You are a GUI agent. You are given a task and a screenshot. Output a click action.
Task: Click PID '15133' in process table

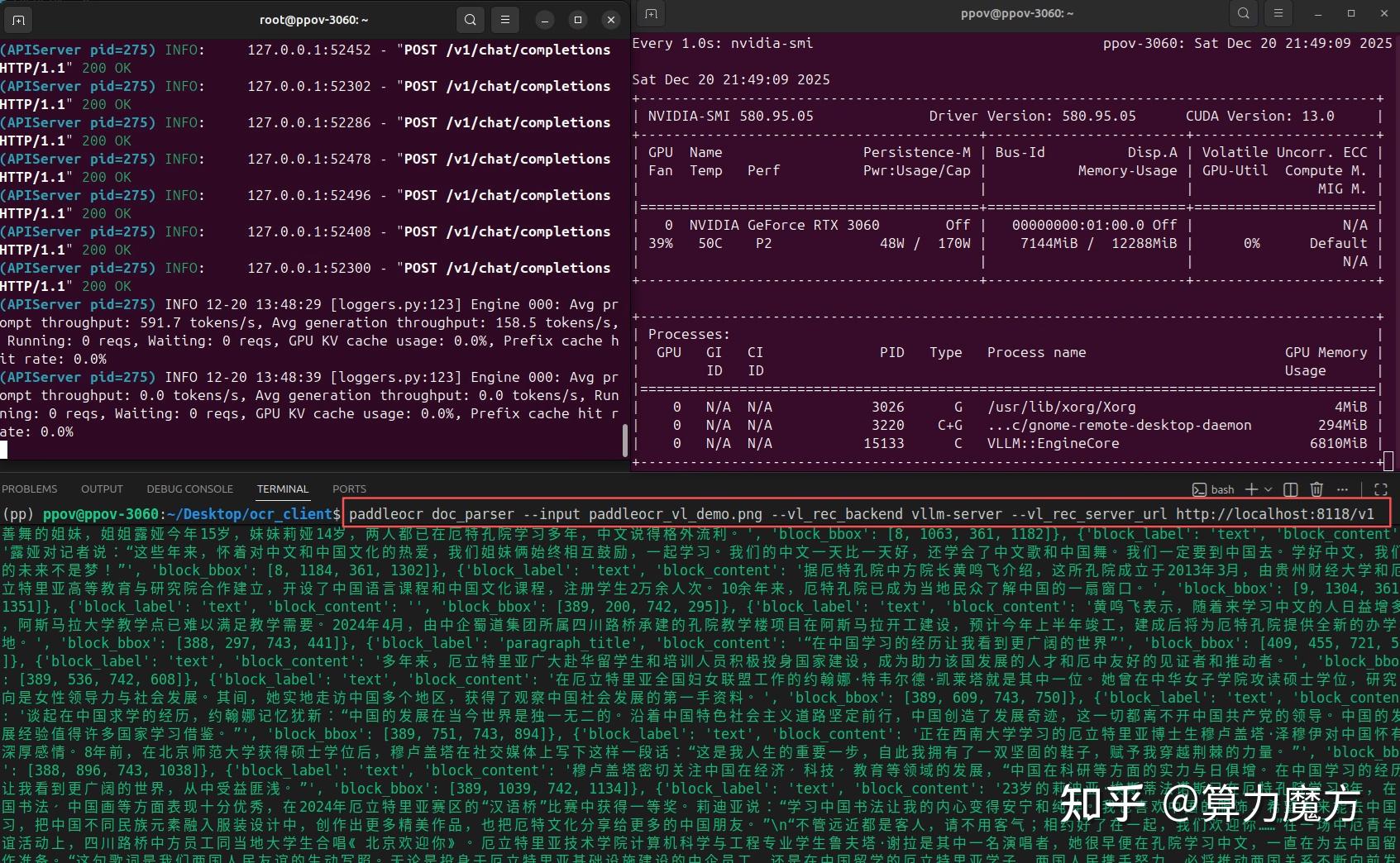pos(884,443)
